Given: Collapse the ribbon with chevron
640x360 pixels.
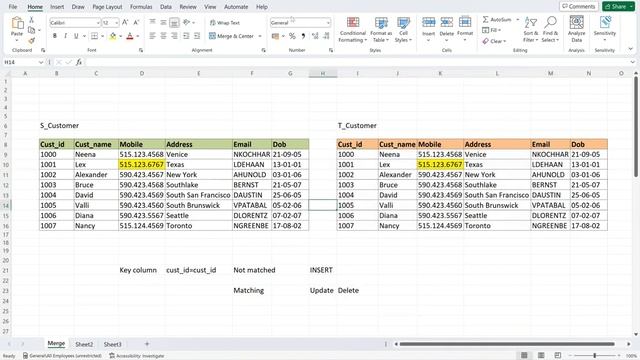Looking at the screenshot, I should point(631,49).
